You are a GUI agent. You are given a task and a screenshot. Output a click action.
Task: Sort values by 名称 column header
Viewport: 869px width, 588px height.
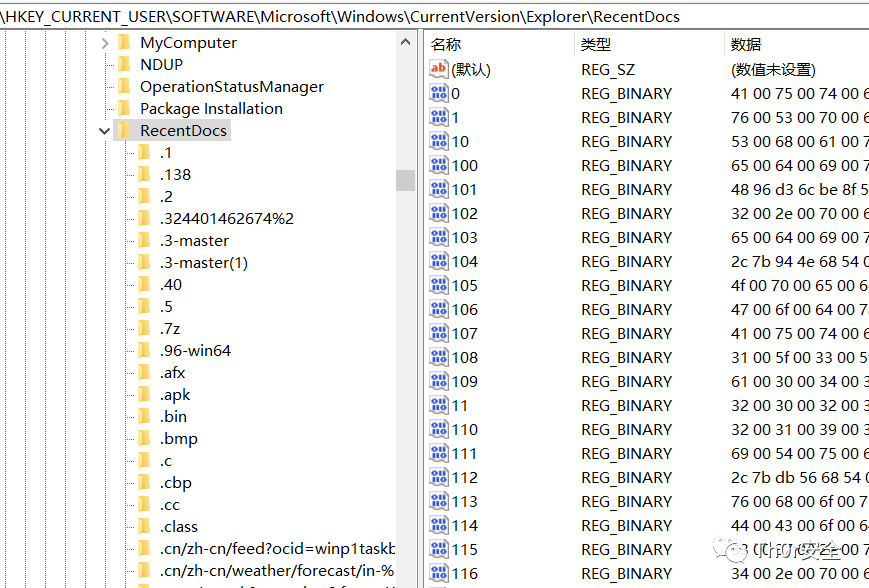coord(446,44)
